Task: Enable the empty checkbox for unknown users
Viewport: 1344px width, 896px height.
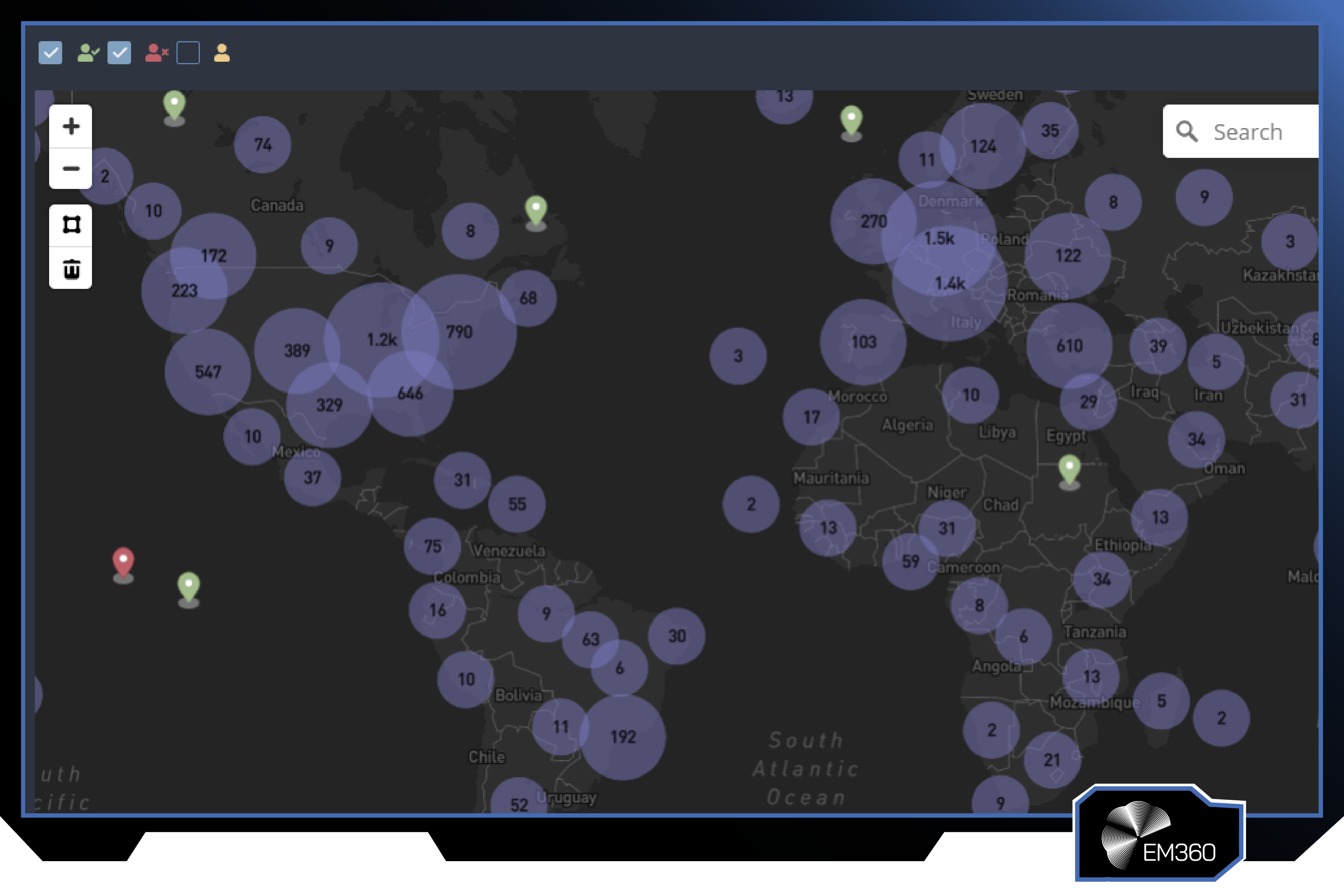Action: (x=188, y=53)
